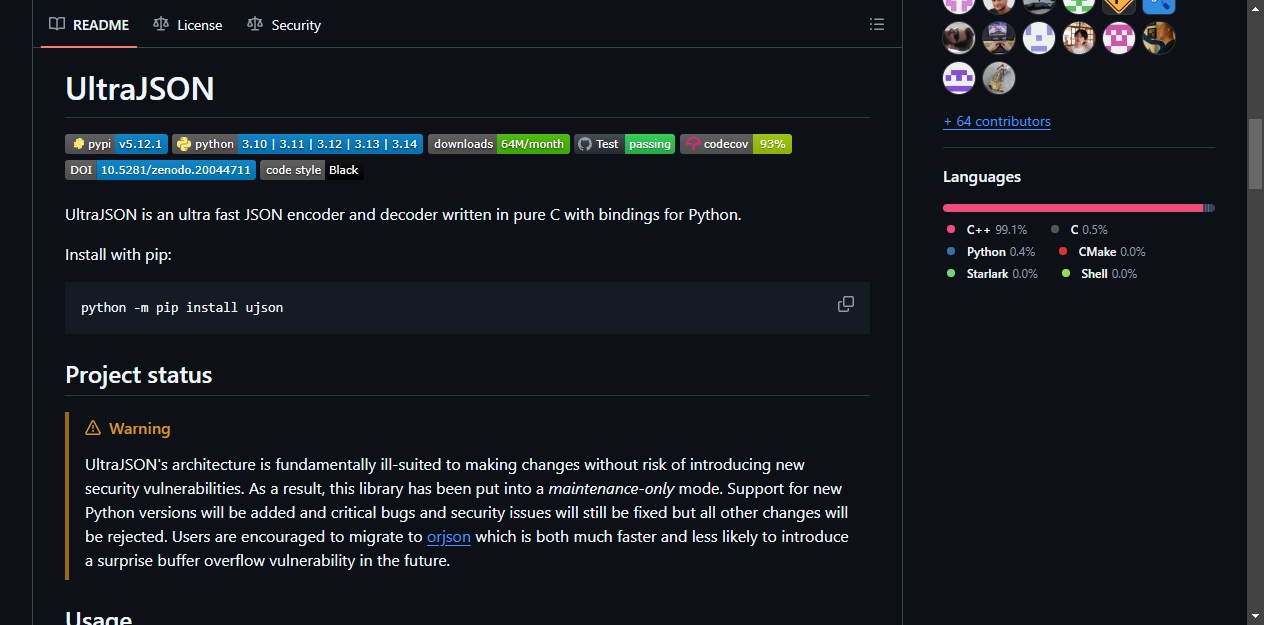Open the README outline list icon

(877, 24)
